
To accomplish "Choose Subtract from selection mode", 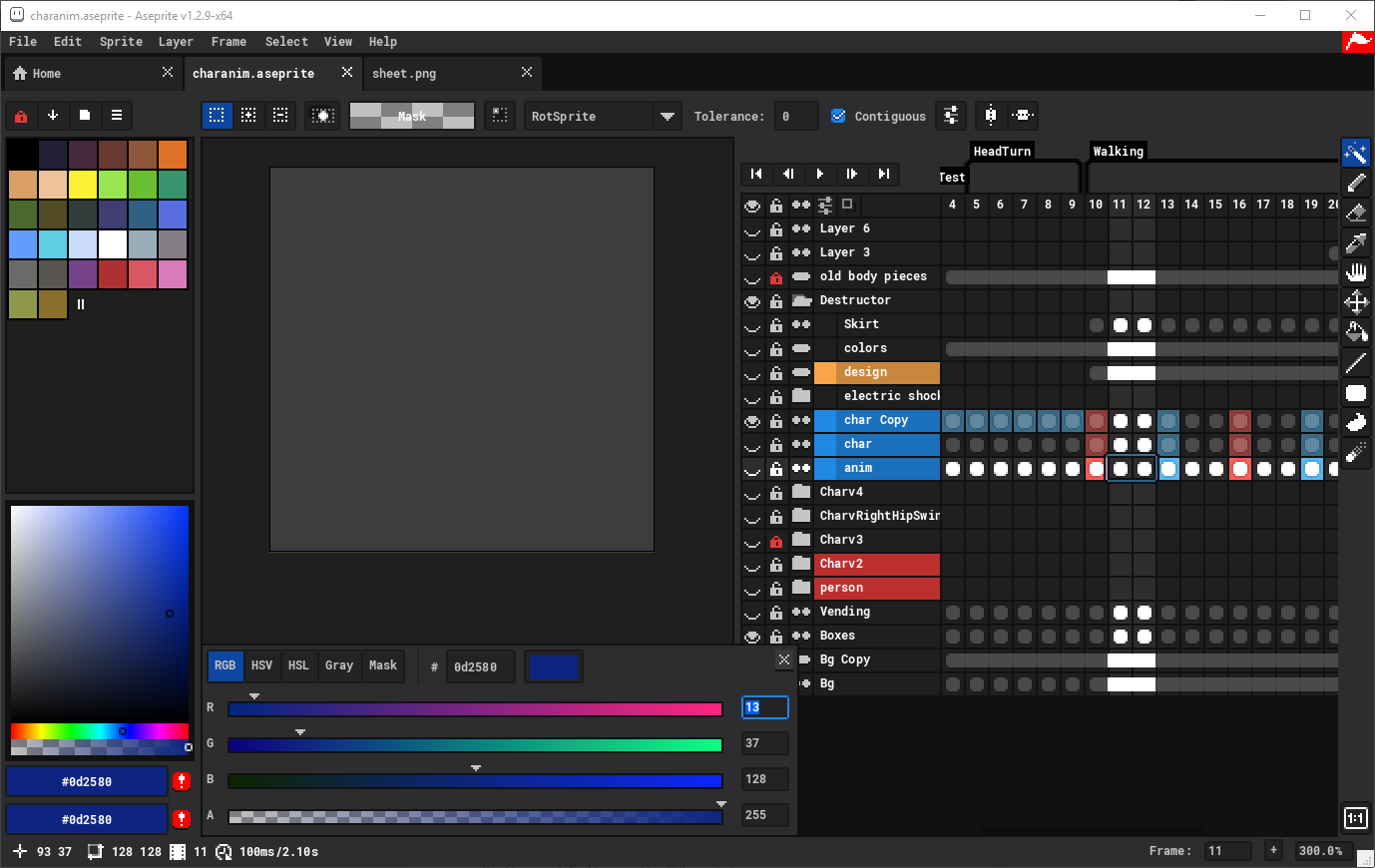I will pyautogui.click(x=280, y=116).
